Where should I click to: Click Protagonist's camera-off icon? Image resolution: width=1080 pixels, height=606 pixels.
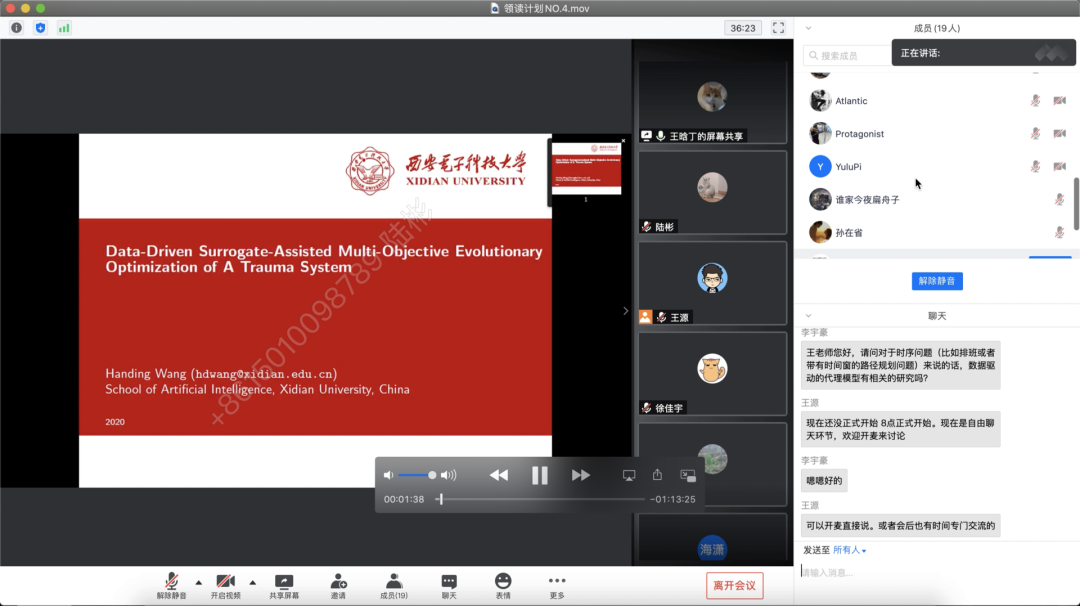click(1059, 134)
